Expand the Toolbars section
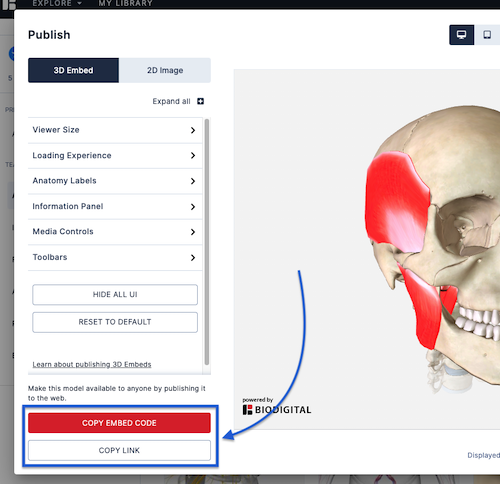 115,257
